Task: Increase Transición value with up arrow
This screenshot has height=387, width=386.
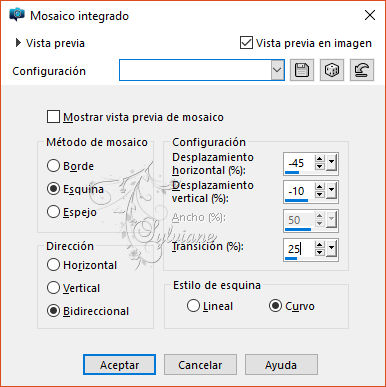Action: pos(319,245)
